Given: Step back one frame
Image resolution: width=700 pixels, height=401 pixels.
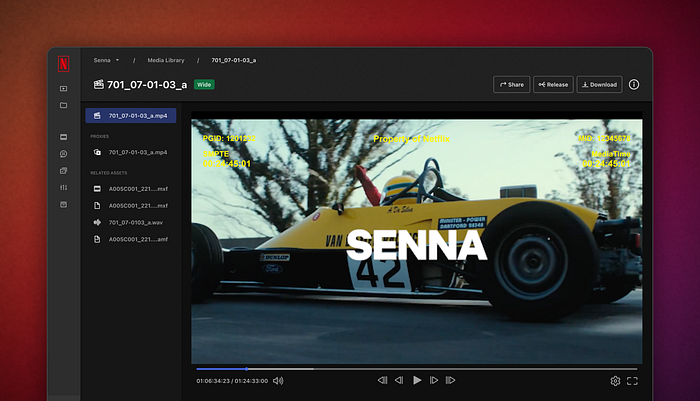Looking at the screenshot, I should point(399,380).
